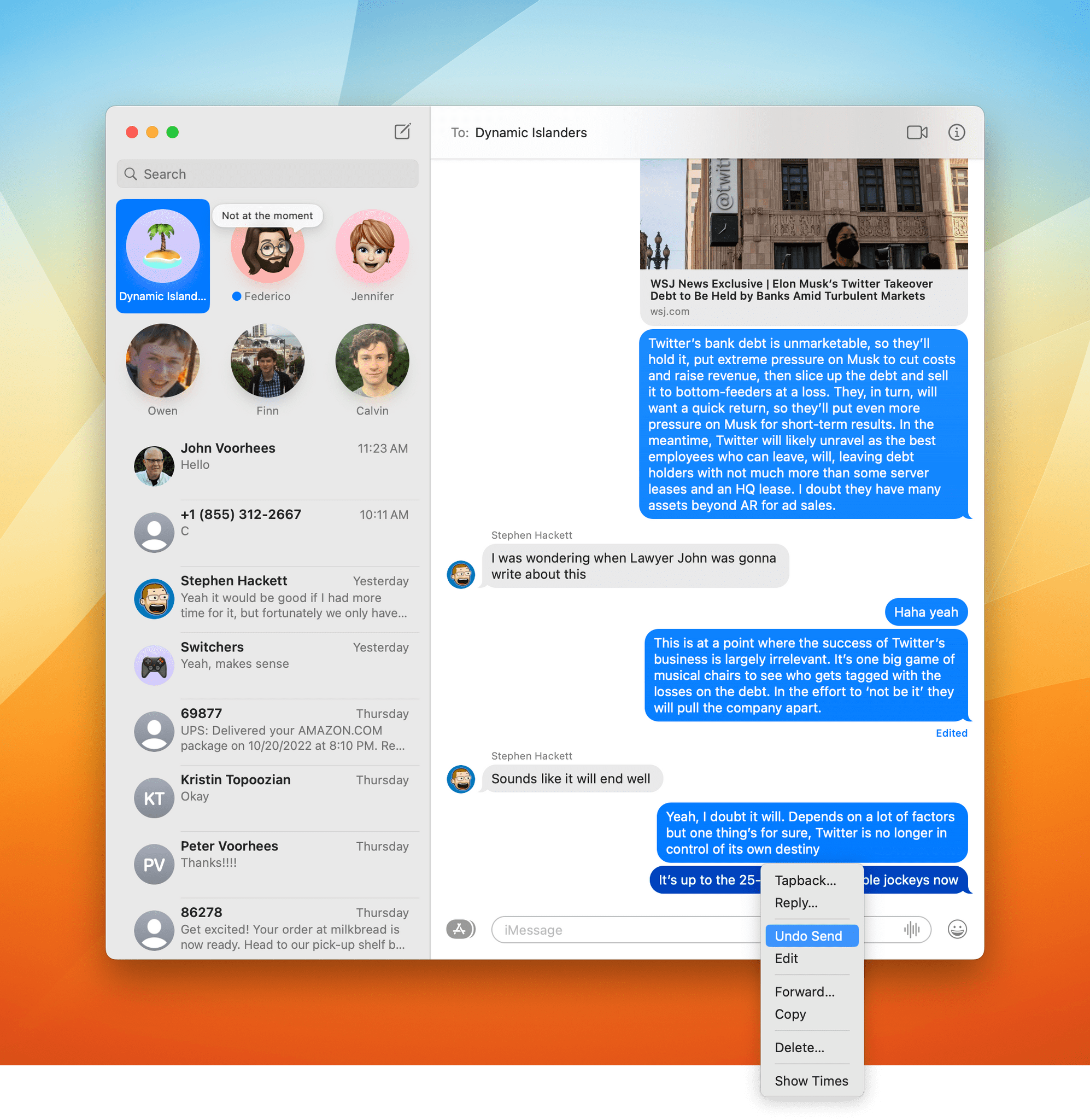This screenshot has width=1090, height=1120.
Task: Open the video call icon
Action: 917,132
